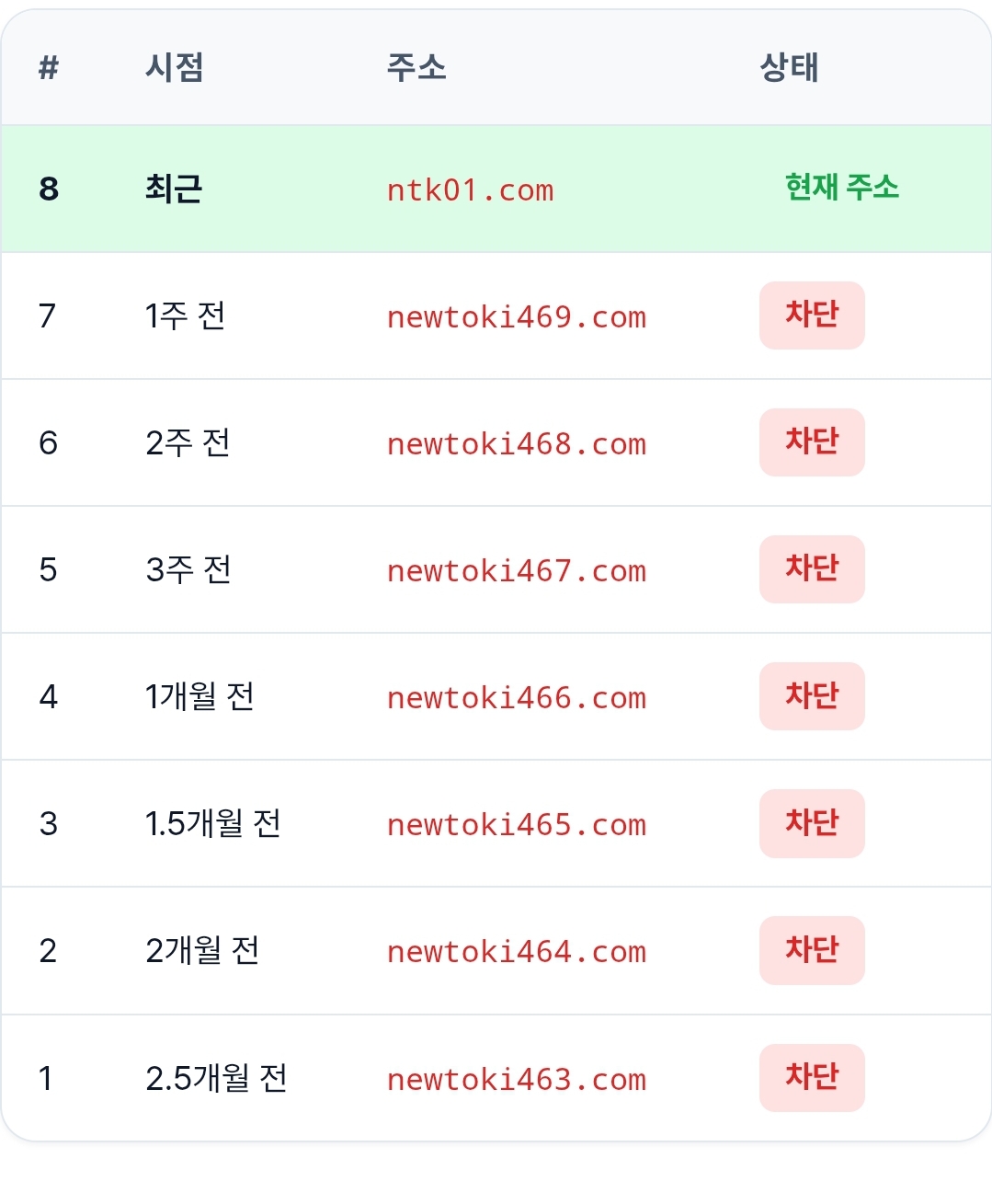Click the newtoki464.com address
This screenshot has width=992, height=1204.
click(517, 951)
